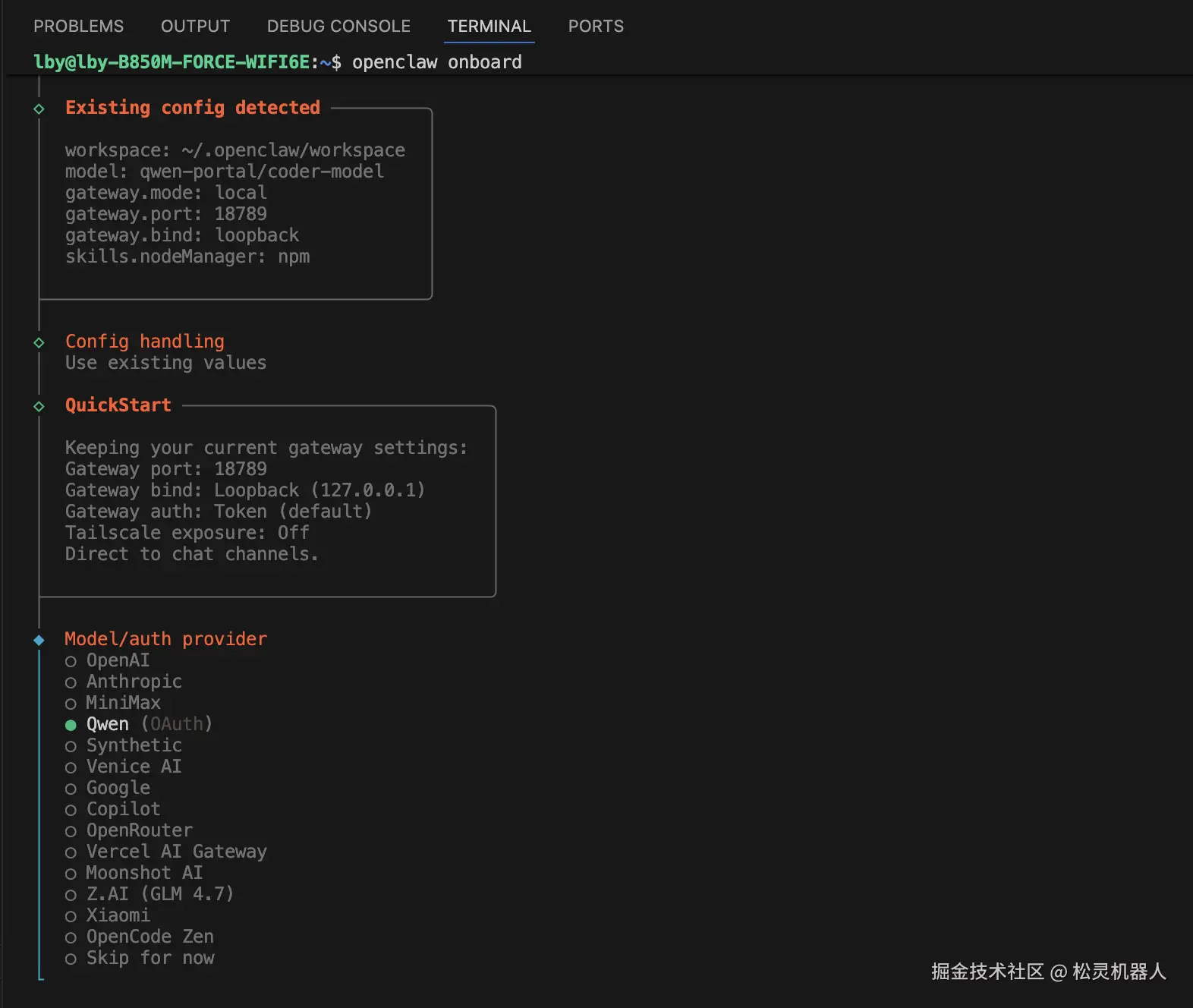The image size is (1193, 1008).
Task: Pick the selected Qwen (OAuth) option
Action: pos(139,724)
